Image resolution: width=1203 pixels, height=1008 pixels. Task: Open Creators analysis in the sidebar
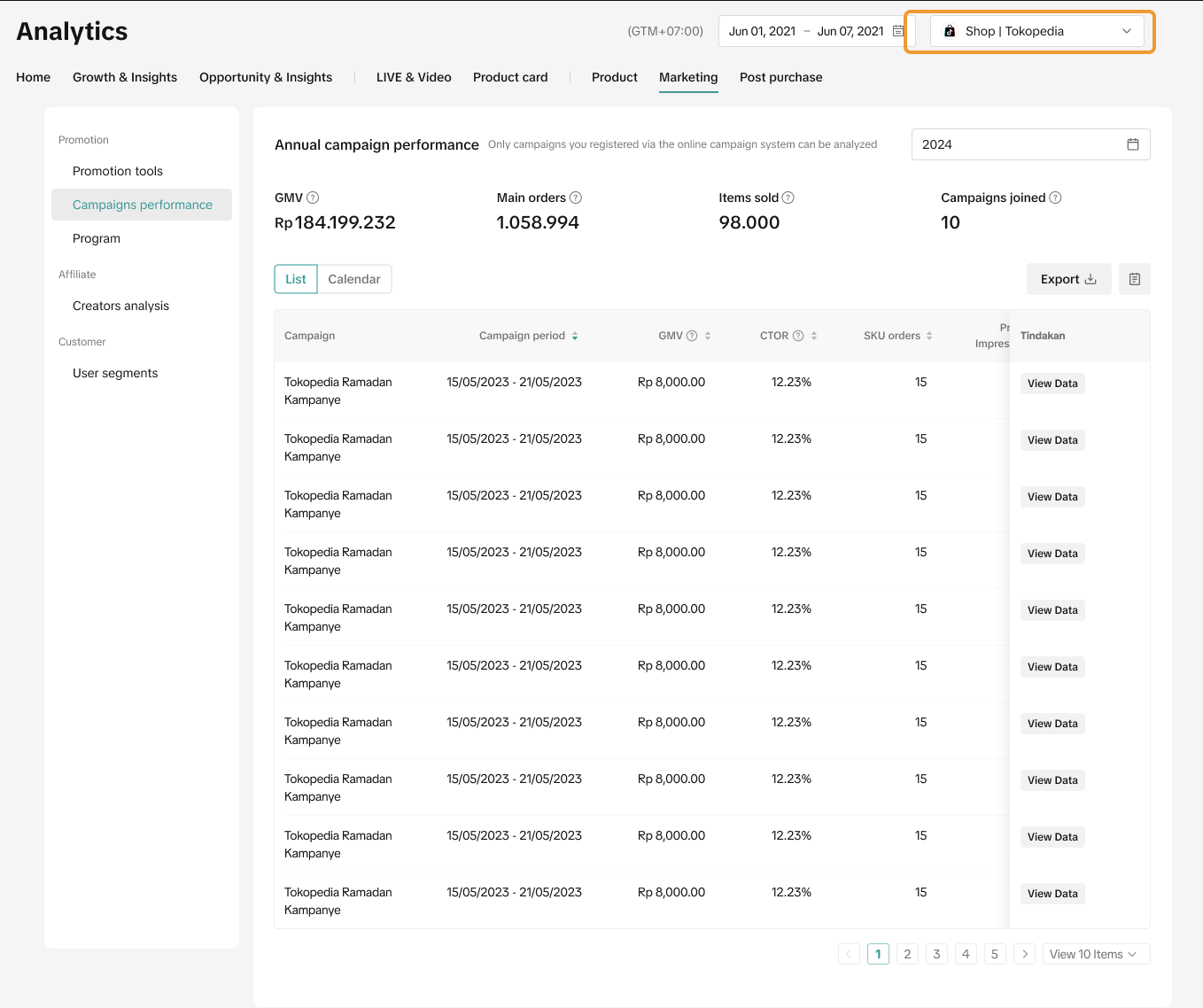point(120,306)
